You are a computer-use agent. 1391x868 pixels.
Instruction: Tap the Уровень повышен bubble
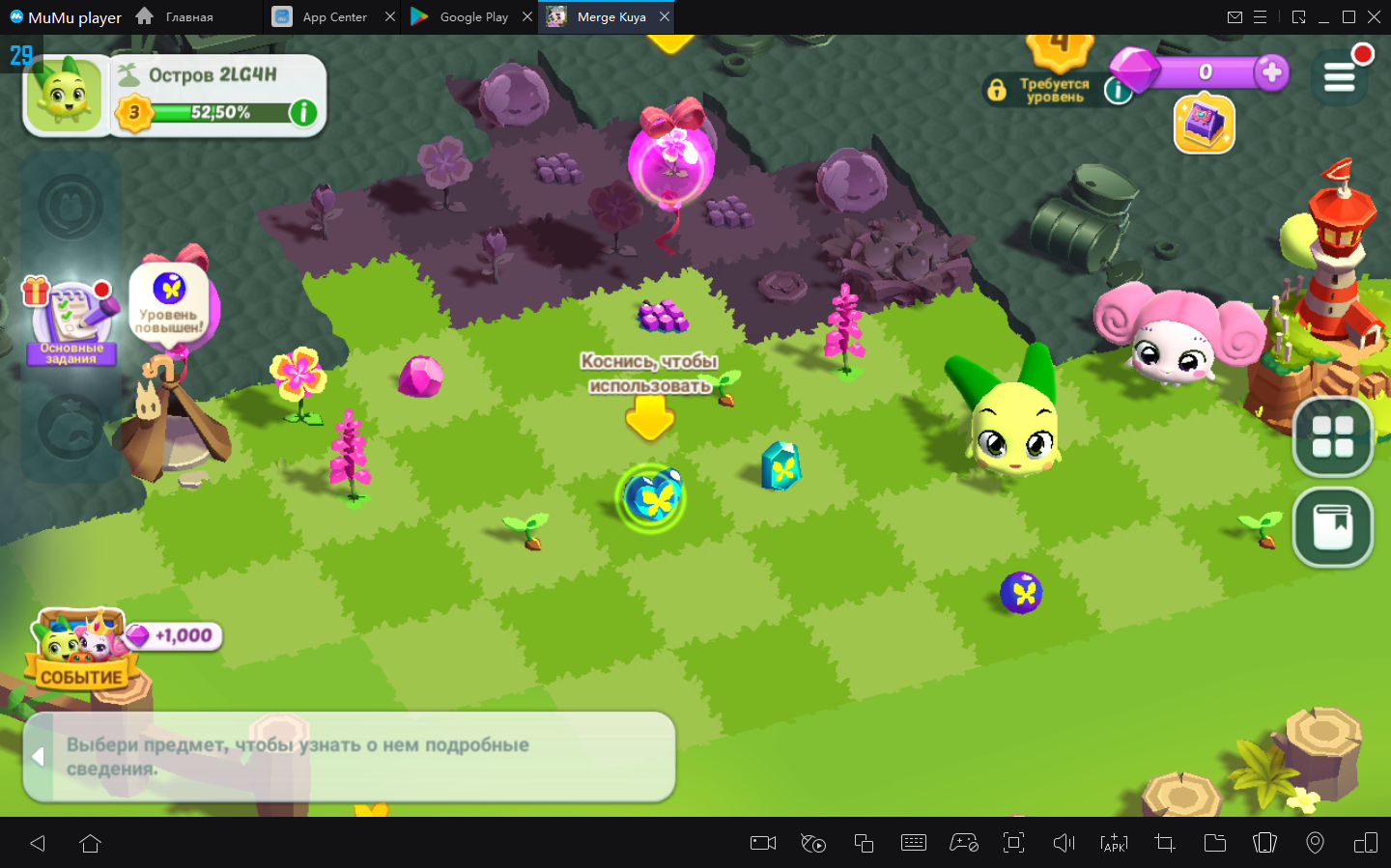(x=169, y=301)
